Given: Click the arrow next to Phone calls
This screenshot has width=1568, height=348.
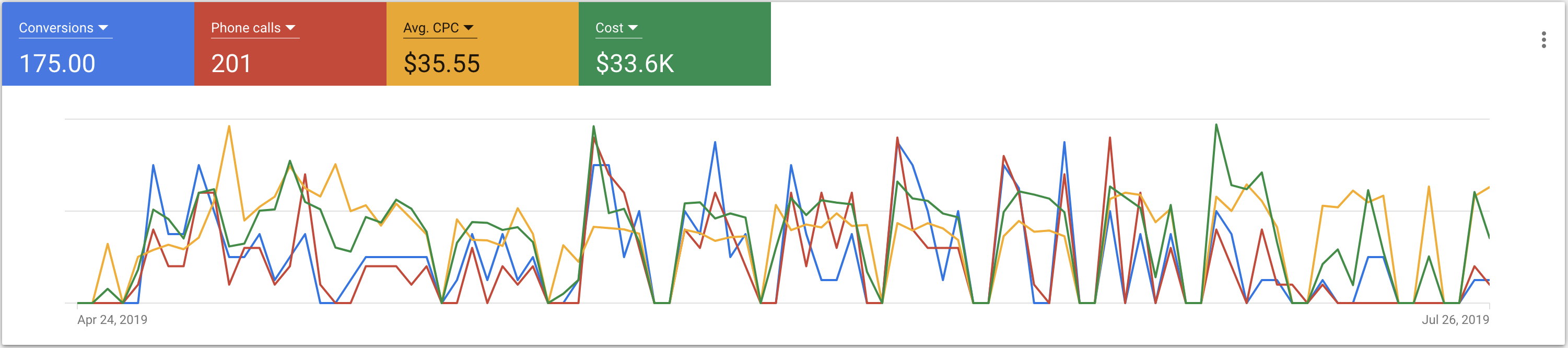Looking at the screenshot, I should pos(290,28).
